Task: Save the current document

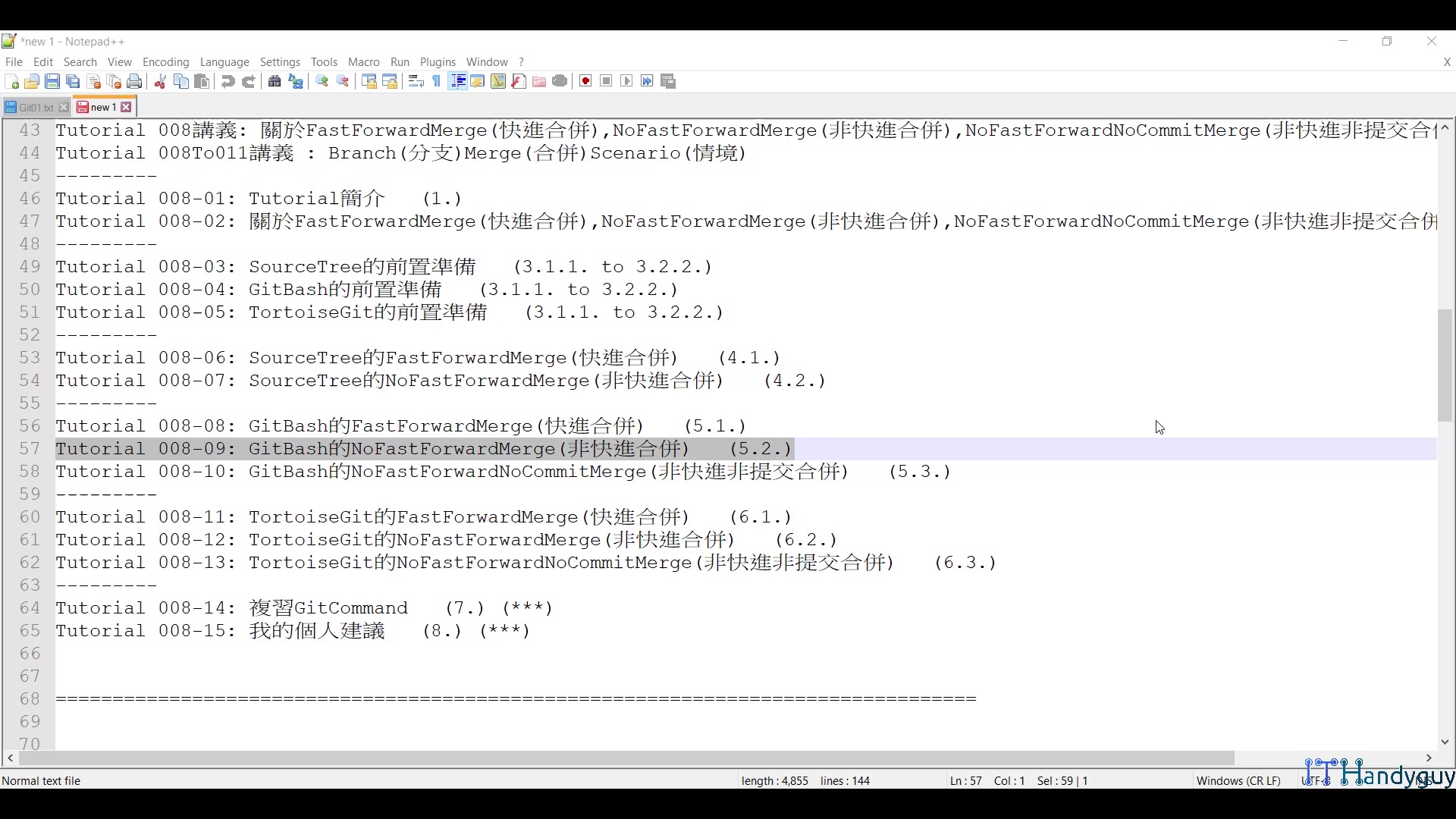Action: [x=53, y=81]
